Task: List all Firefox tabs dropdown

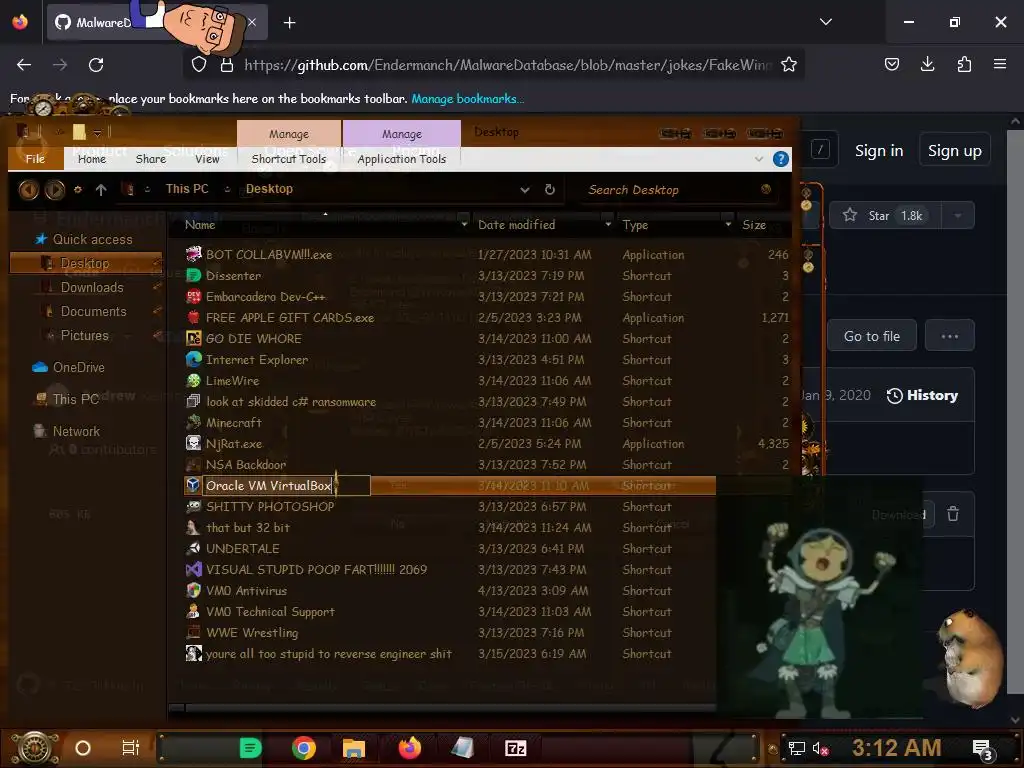Action: [x=825, y=22]
